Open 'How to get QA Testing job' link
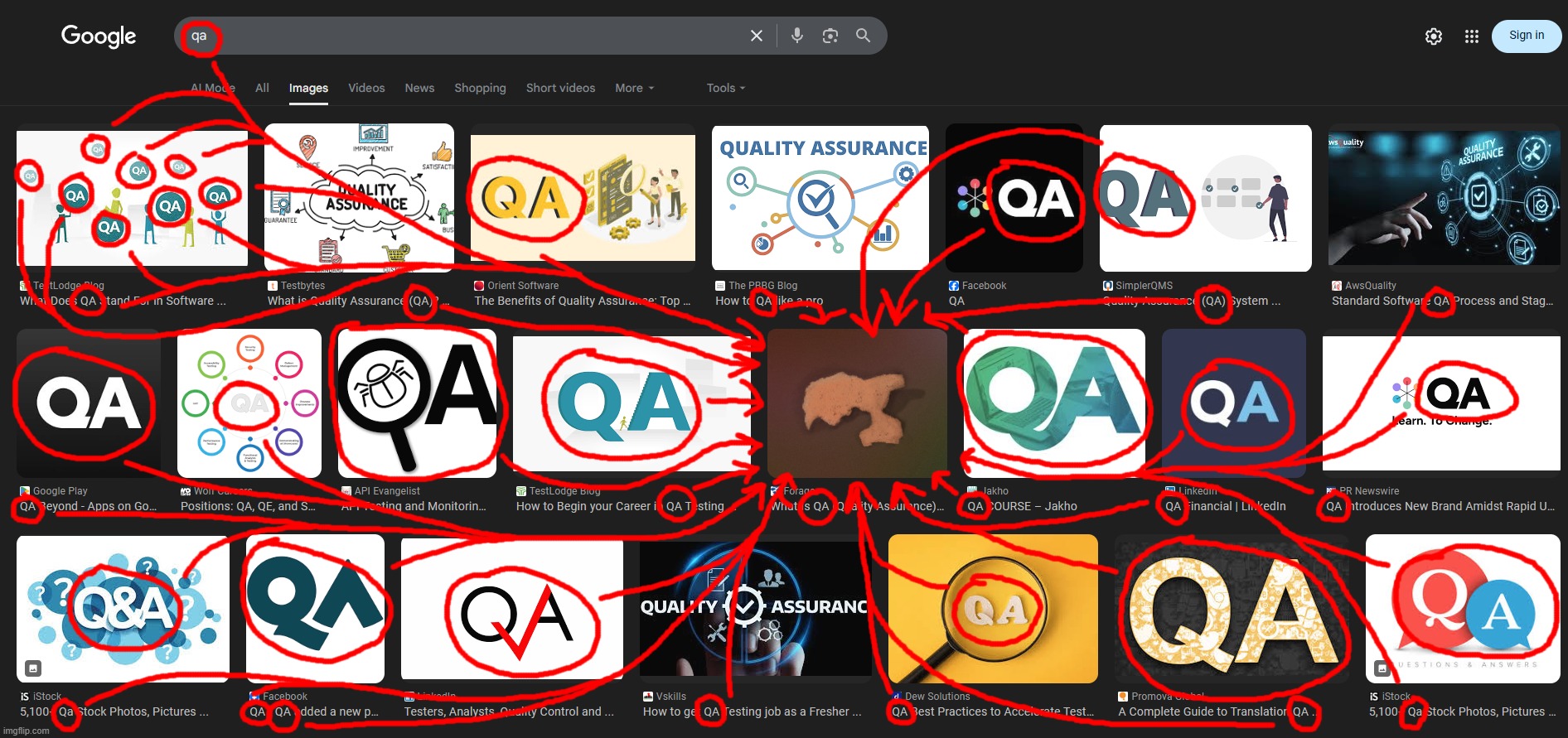 [x=753, y=711]
